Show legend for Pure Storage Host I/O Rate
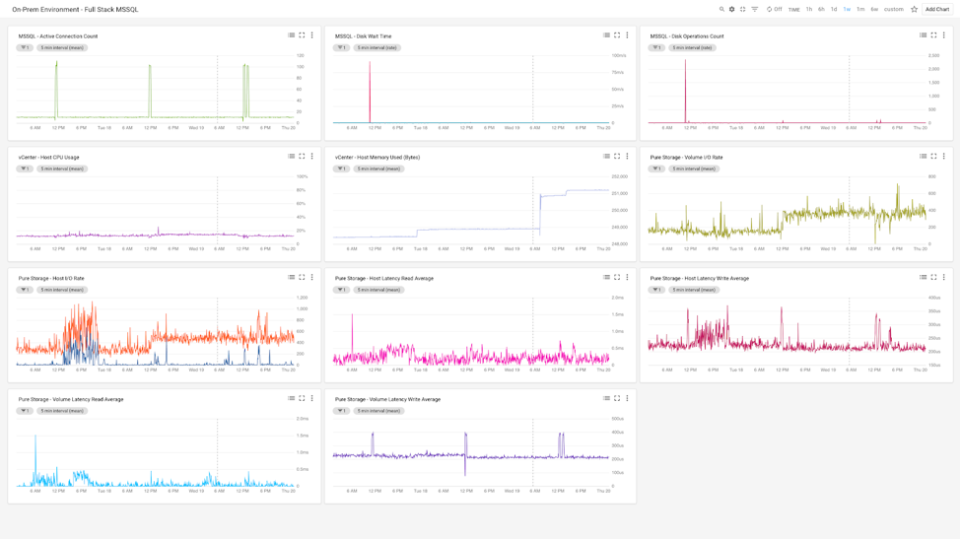This screenshot has height=539, width=960. [291, 278]
